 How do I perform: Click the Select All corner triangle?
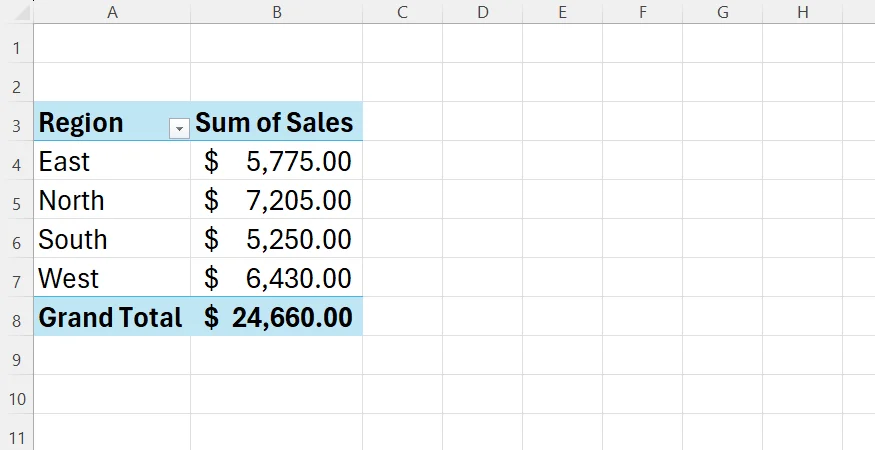click(x=22, y=12)
